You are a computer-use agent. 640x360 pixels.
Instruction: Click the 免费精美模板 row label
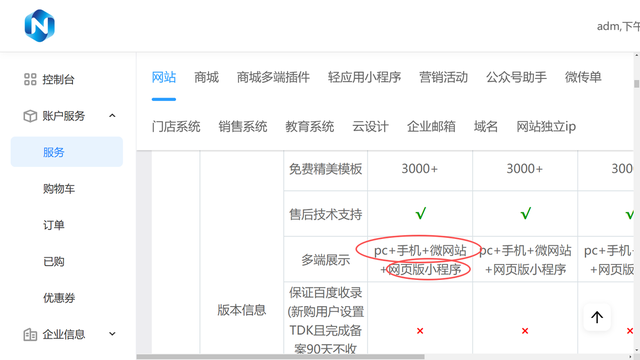point(326,169)
